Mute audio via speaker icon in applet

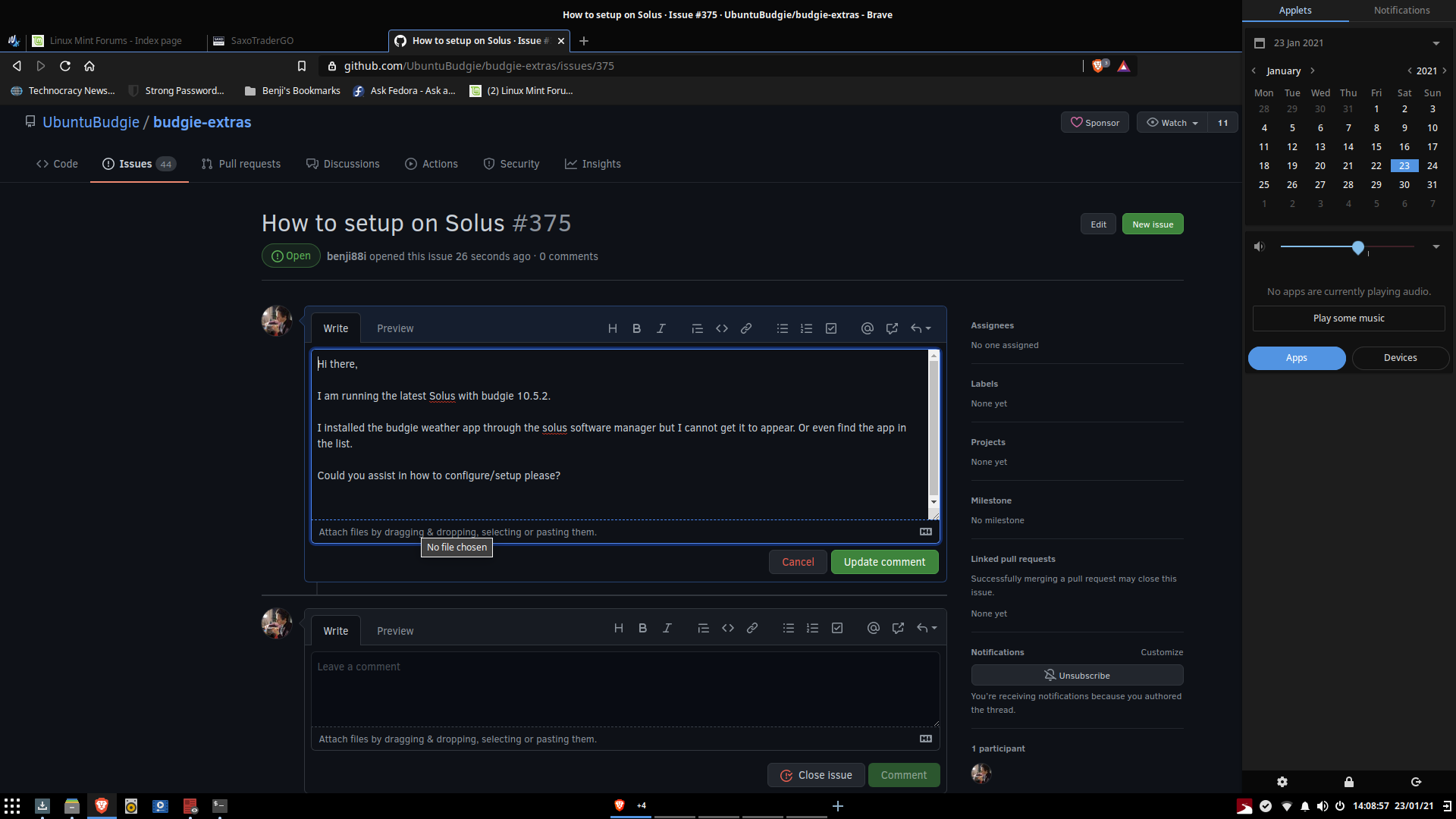coord(1260,246)
